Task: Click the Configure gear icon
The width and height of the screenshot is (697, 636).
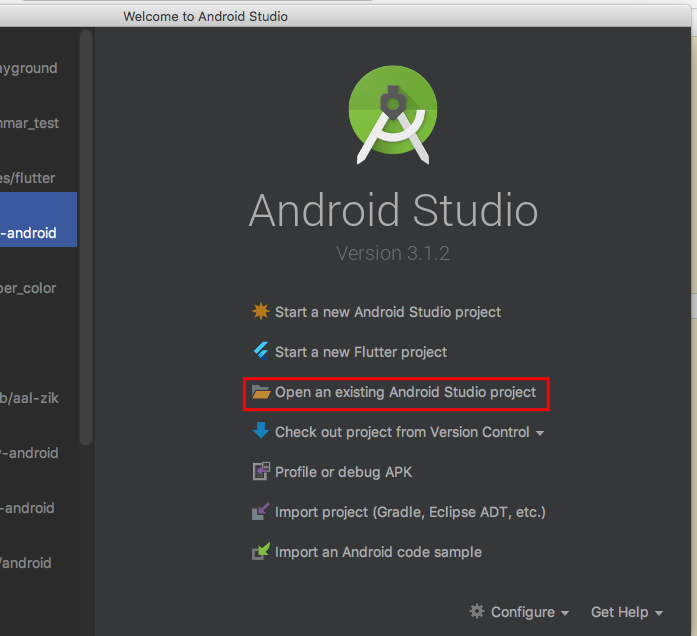Action: (x=477, y=611)
